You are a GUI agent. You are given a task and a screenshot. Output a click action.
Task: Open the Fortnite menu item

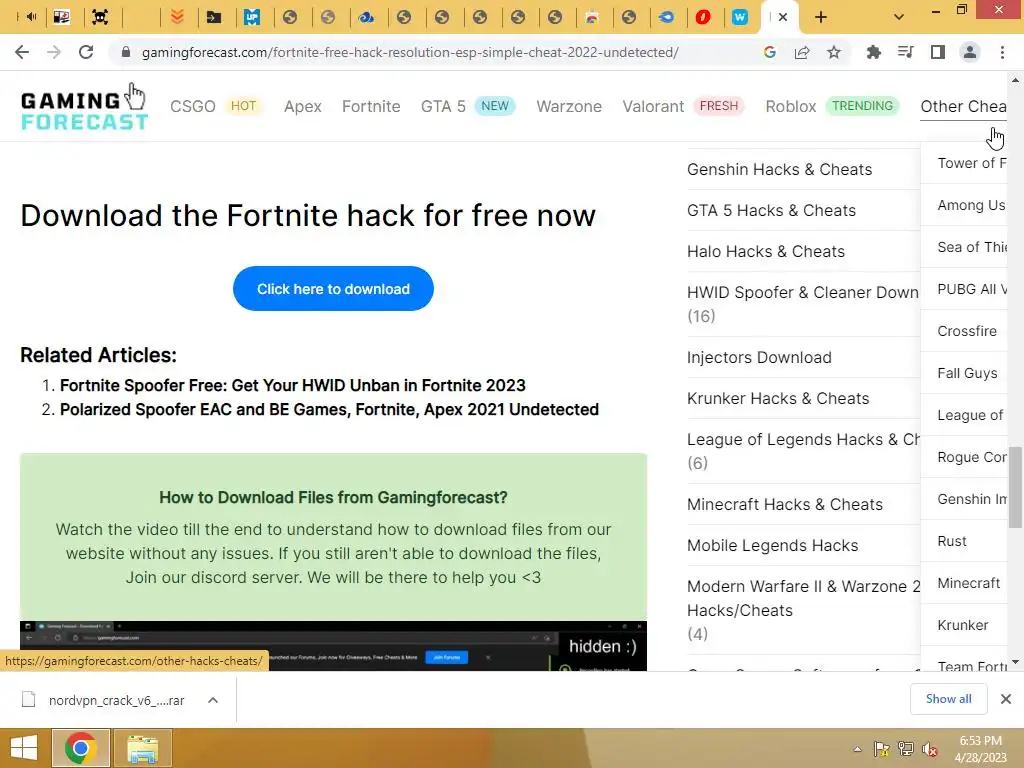point(371,106)
